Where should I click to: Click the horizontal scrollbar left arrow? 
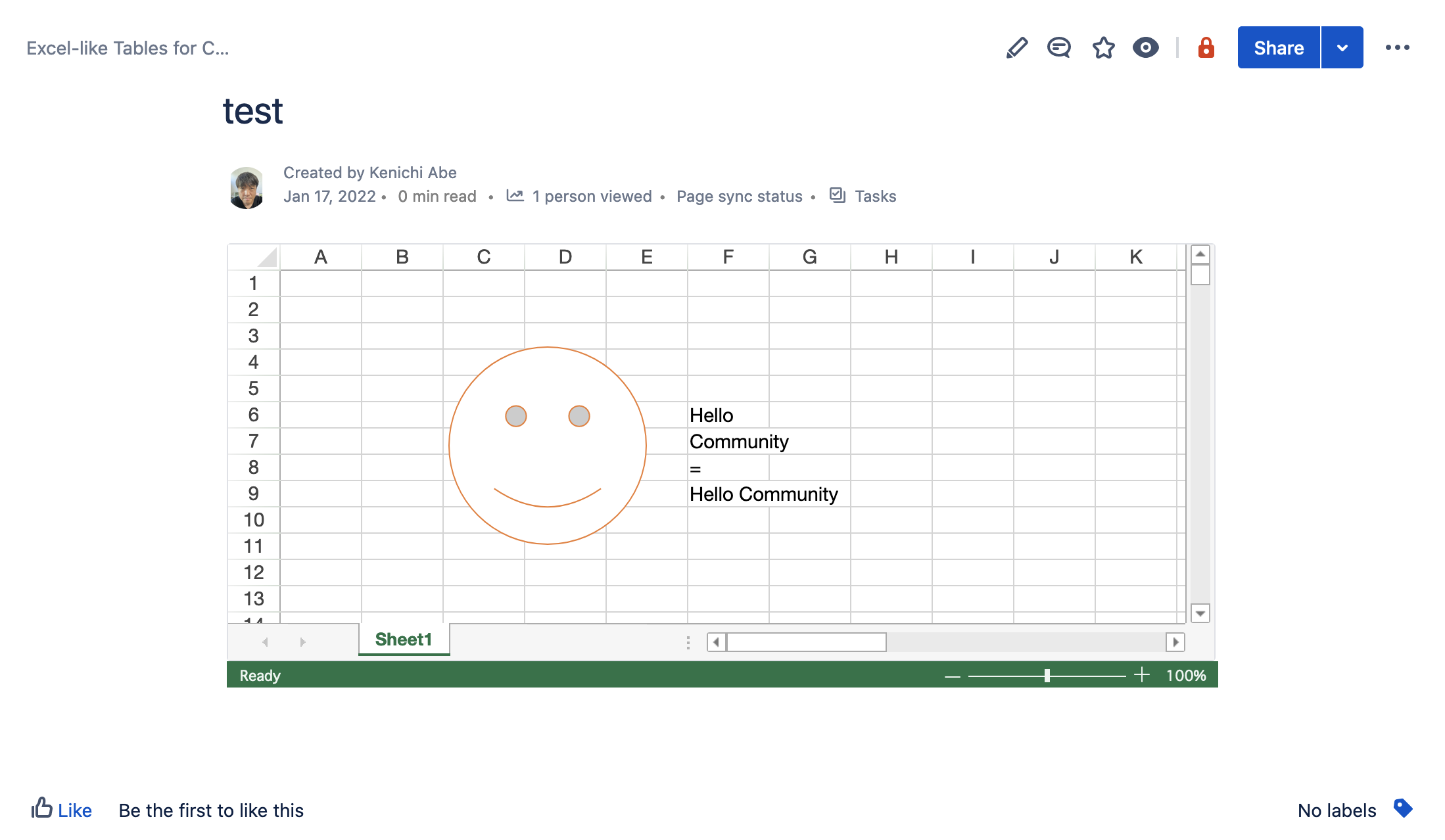click(716, 642)
